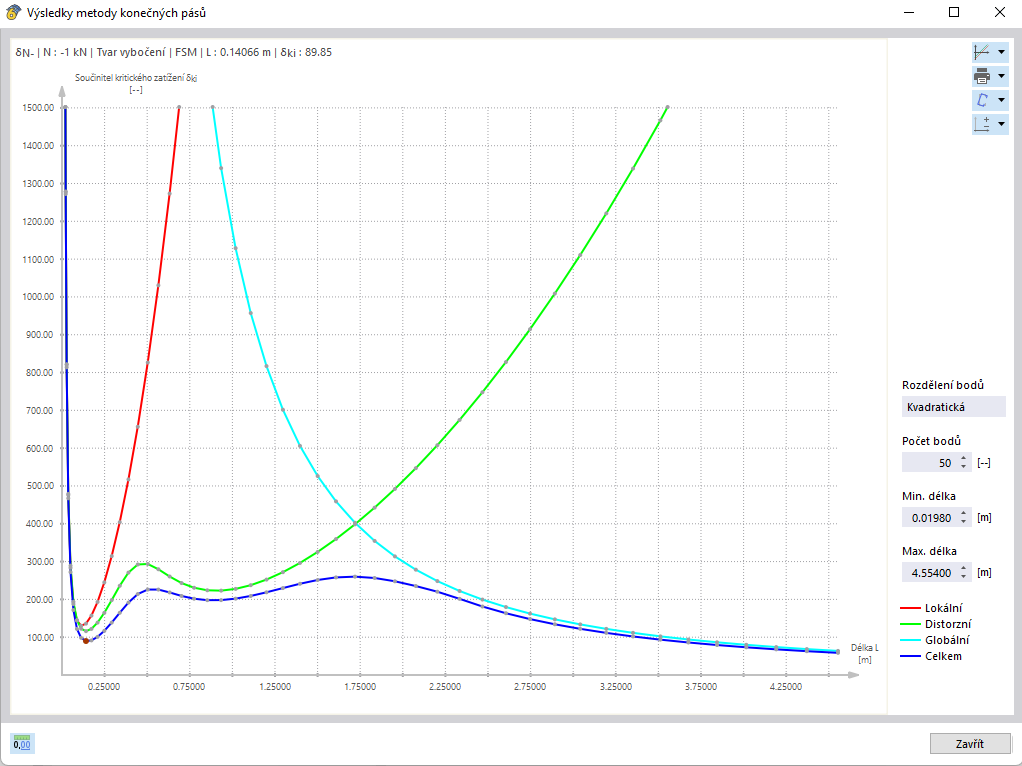Click the 100.00 y-axis tick label
Image resolution: width=1022 pixels, height=766 pixels.
coord(40,638)
